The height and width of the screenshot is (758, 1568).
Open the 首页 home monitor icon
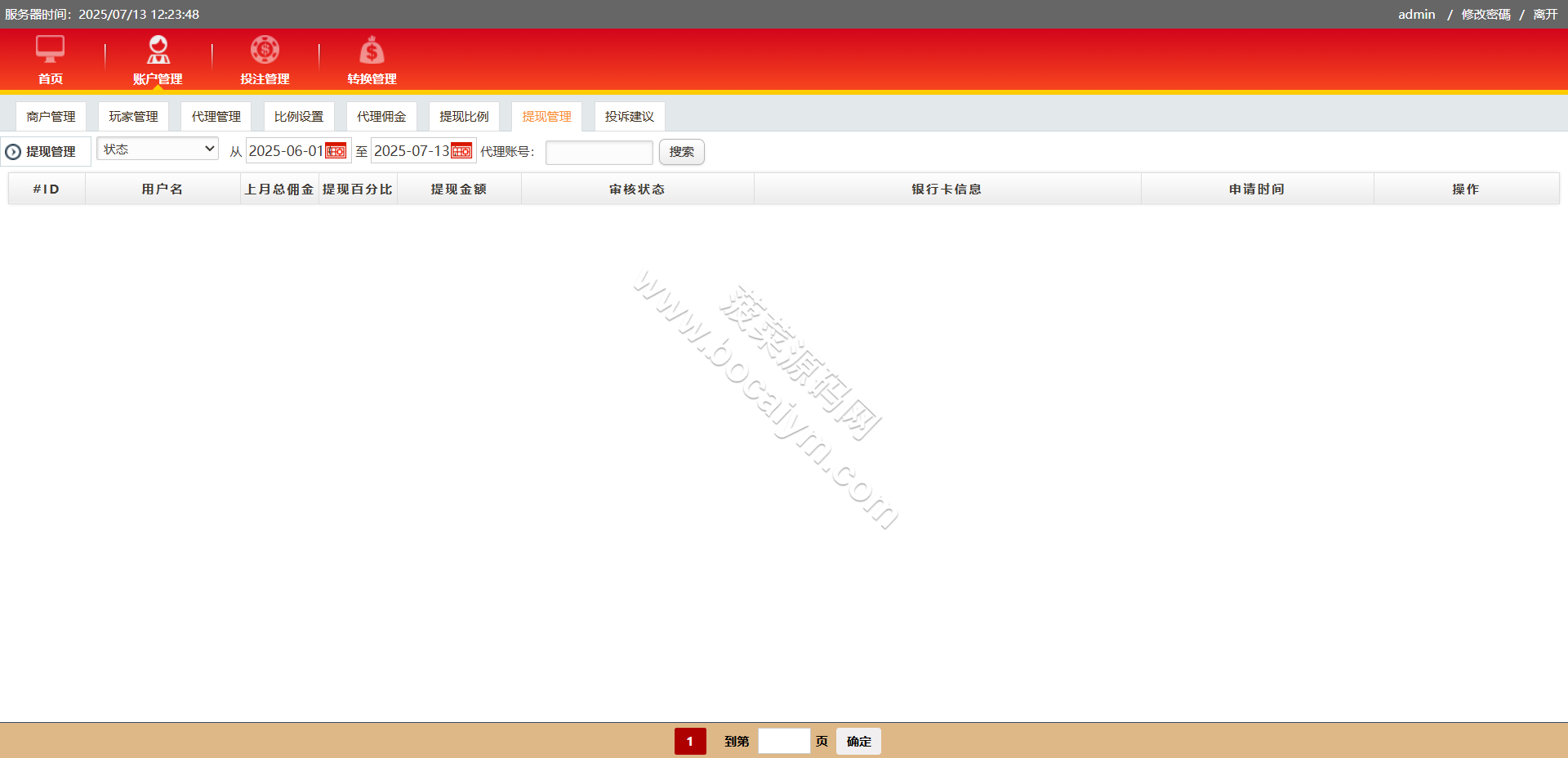coord(50,49)
